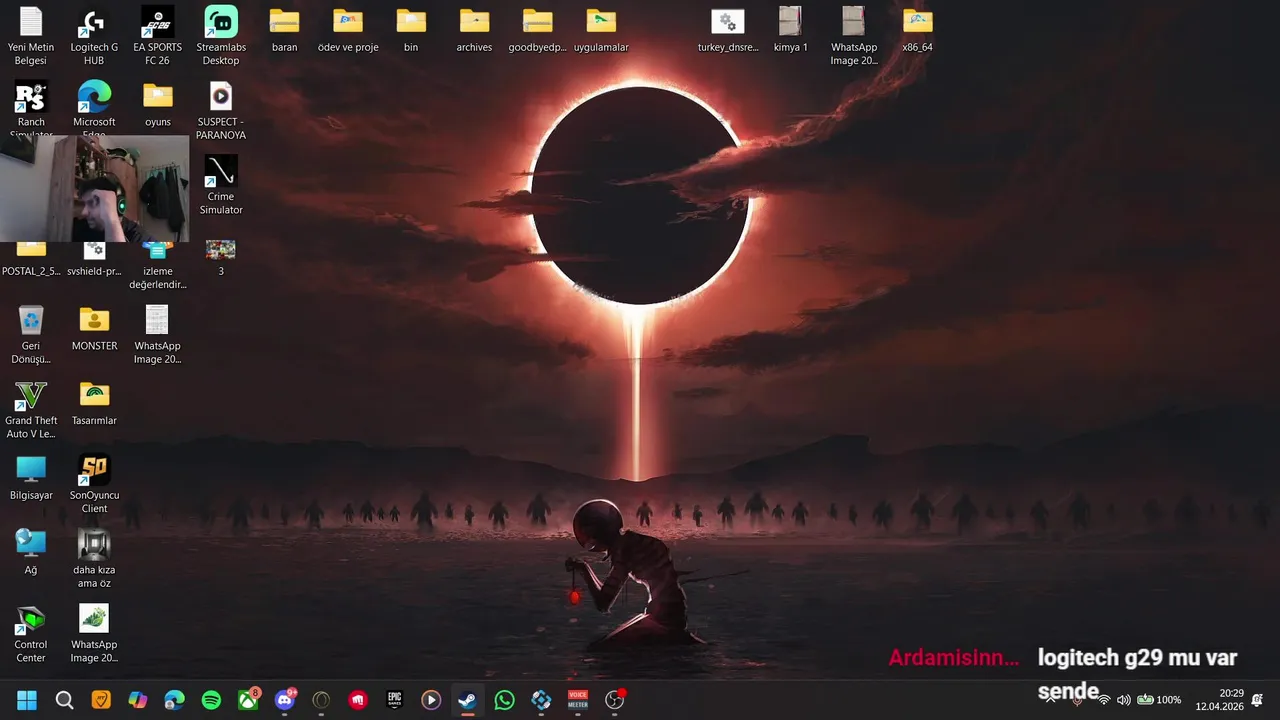Open Xbox app with notification badge
This screenshot has width=1280, height=720.
(x=248, y=699)
